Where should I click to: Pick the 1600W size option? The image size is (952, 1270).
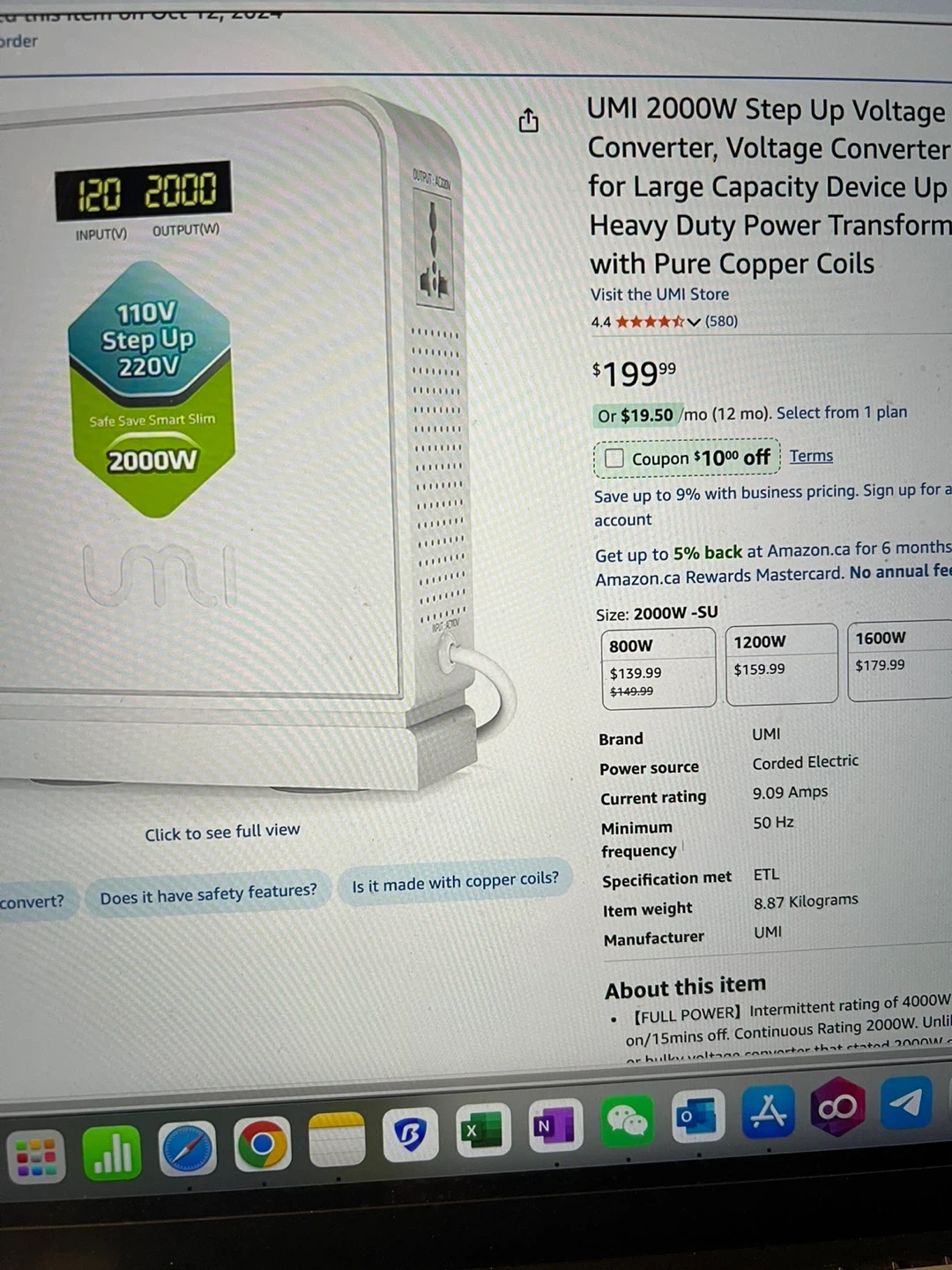tap(900, 661)
